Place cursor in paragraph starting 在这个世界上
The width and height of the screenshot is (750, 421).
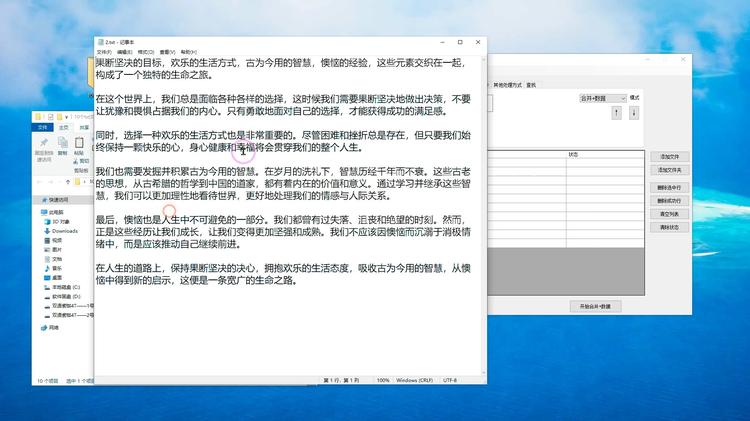click(x=283, y=105)
